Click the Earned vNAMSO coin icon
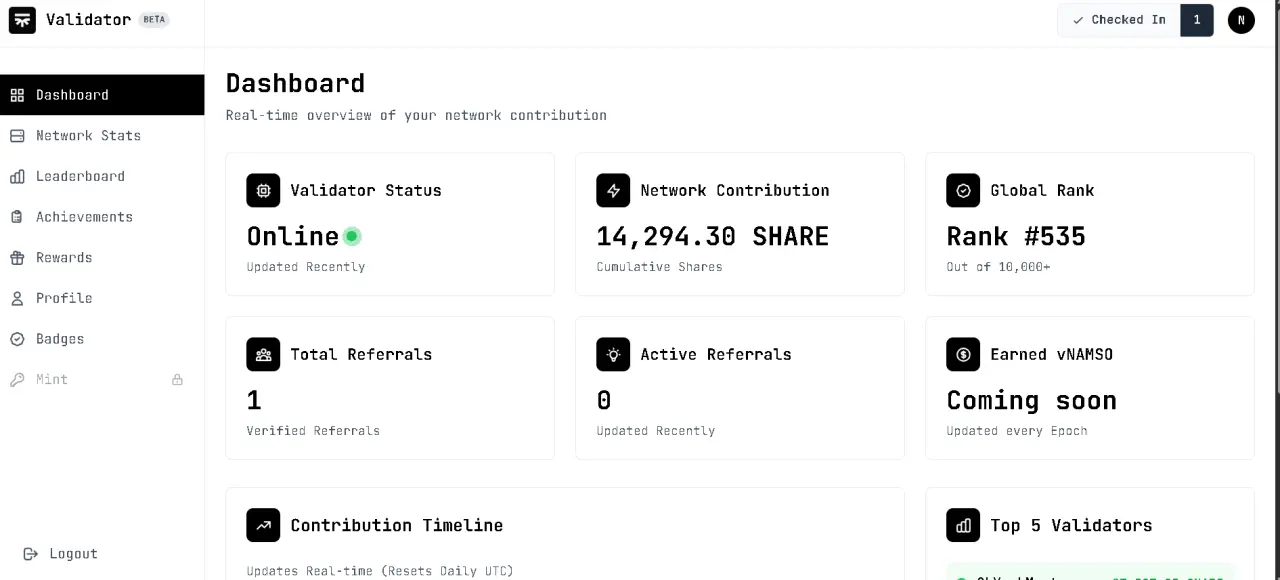The width and height of the screenshot is (1280, 580). [x=963, y=354]
